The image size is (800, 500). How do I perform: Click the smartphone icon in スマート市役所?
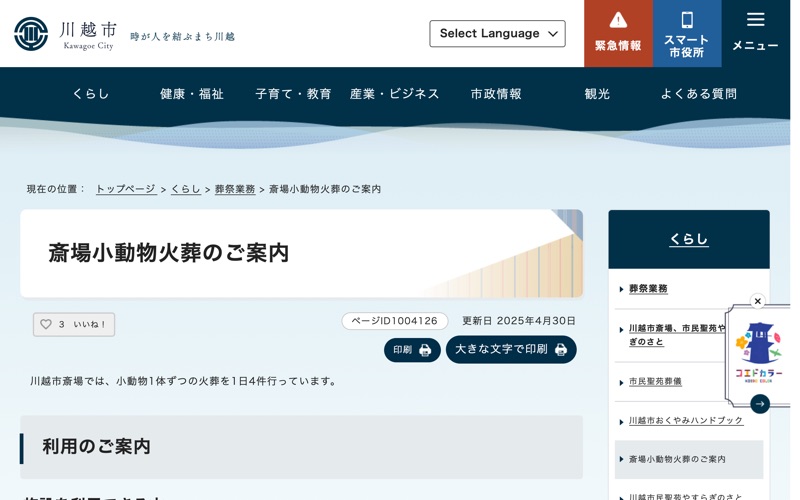(687, 20)
